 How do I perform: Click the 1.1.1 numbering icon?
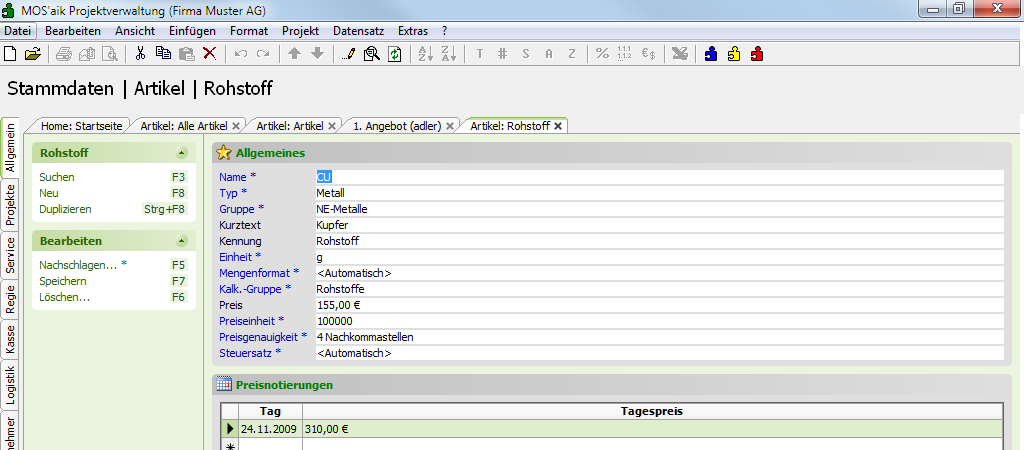[x=624, y=54]
